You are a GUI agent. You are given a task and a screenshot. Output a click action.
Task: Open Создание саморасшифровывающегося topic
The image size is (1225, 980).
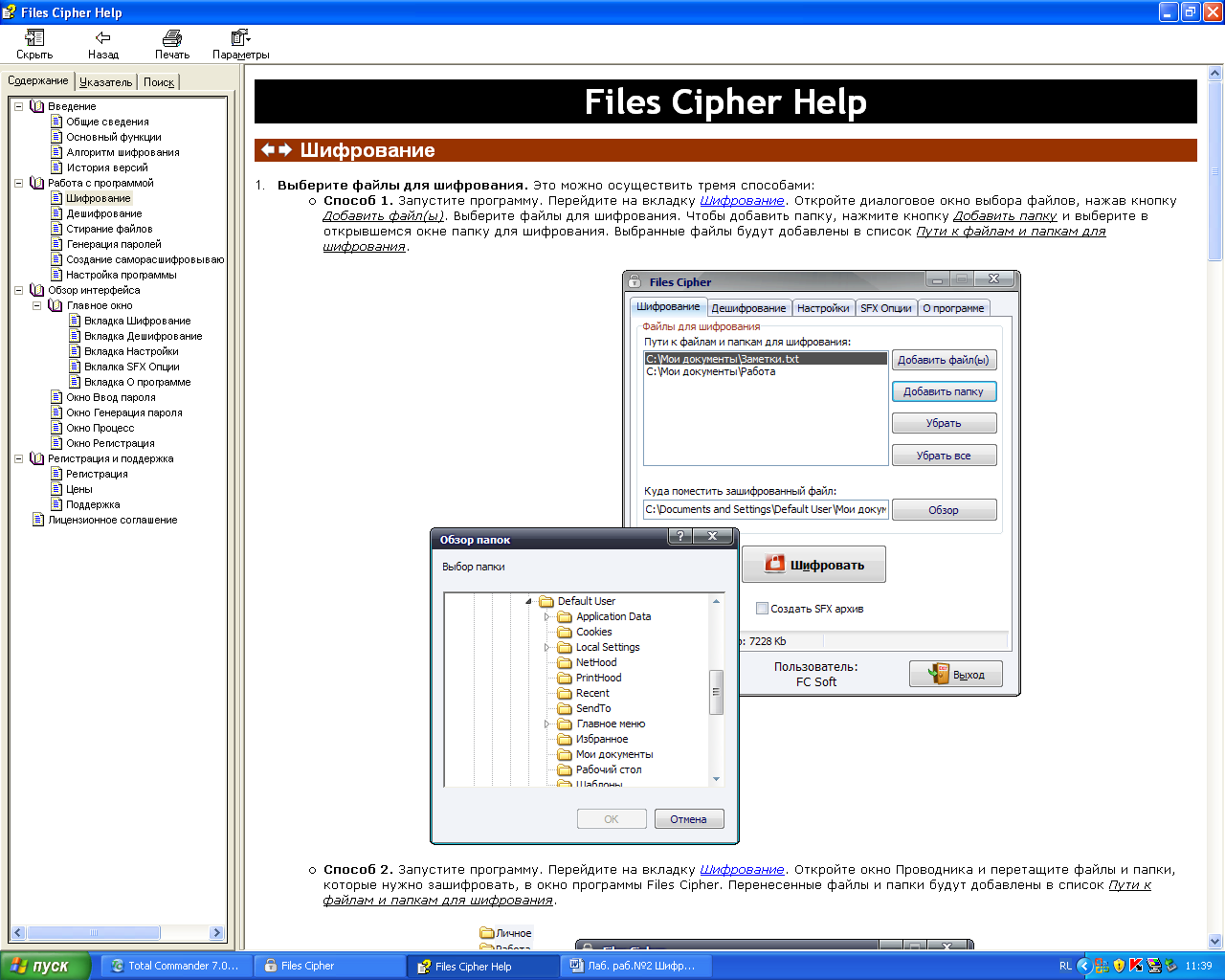145,259
